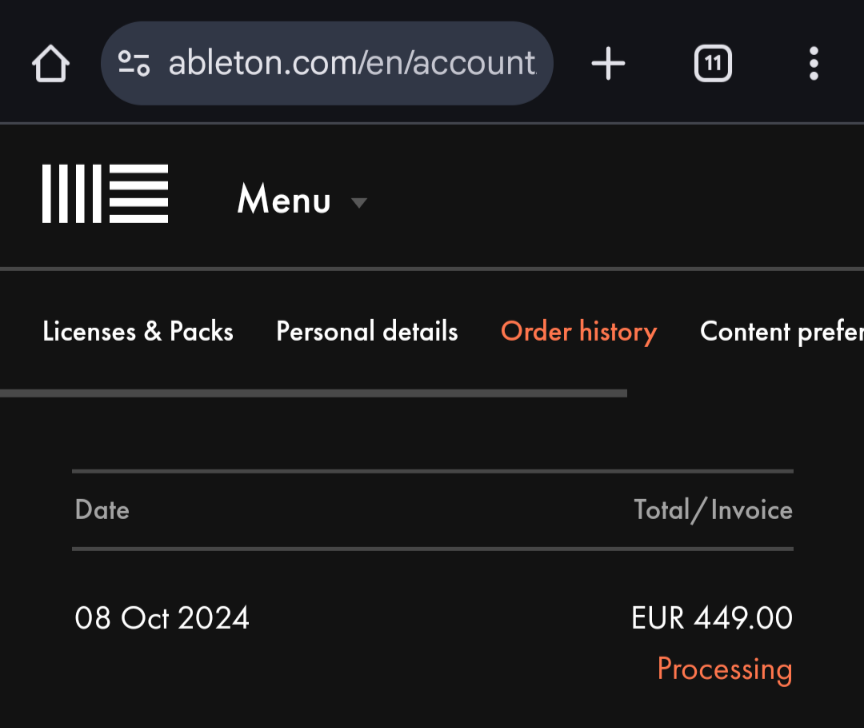Viewport: 864px width, 728px height.
Task: Click the Ableton logo
Action: pyautogui.click(x=105, y=194)
